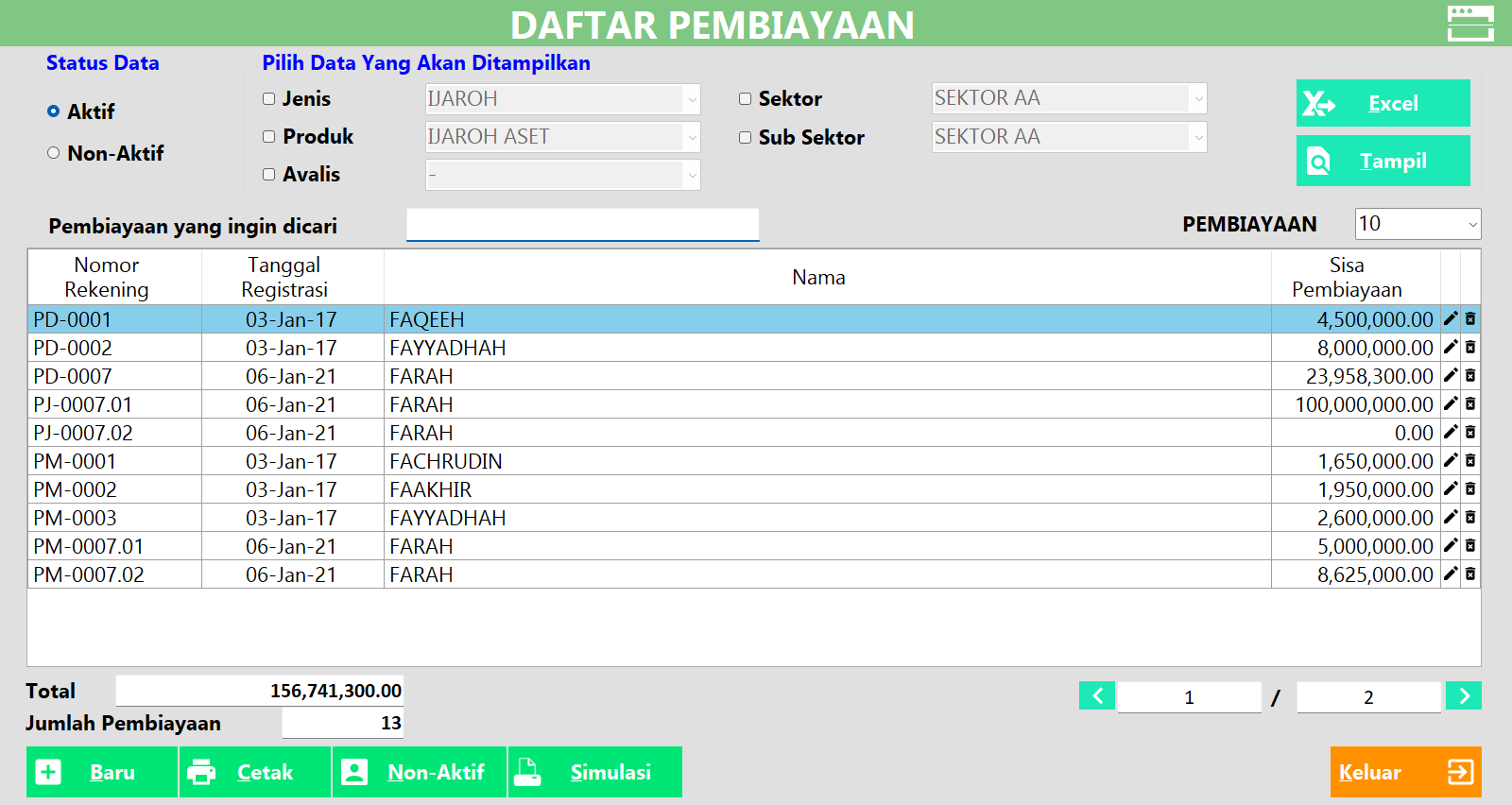Viewport: 1512px width, 805px height.
Task: Click the delete trash icon for PD-0002
Action: click(x=1470, y=348)
